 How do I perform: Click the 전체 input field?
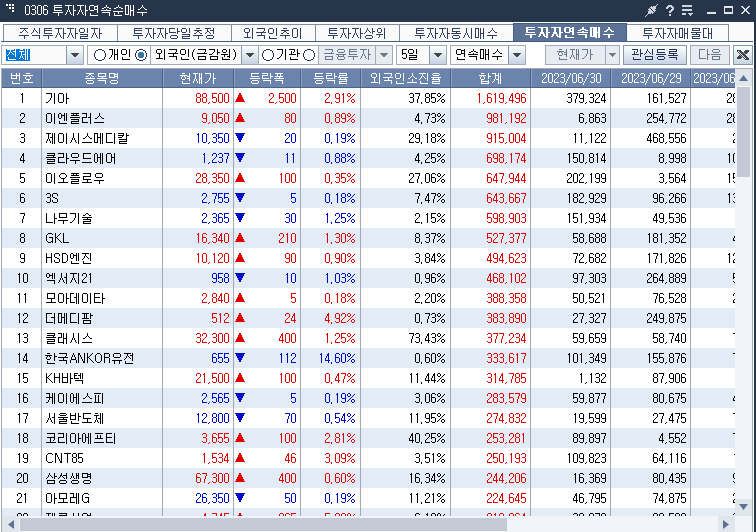tap(34, 55)
